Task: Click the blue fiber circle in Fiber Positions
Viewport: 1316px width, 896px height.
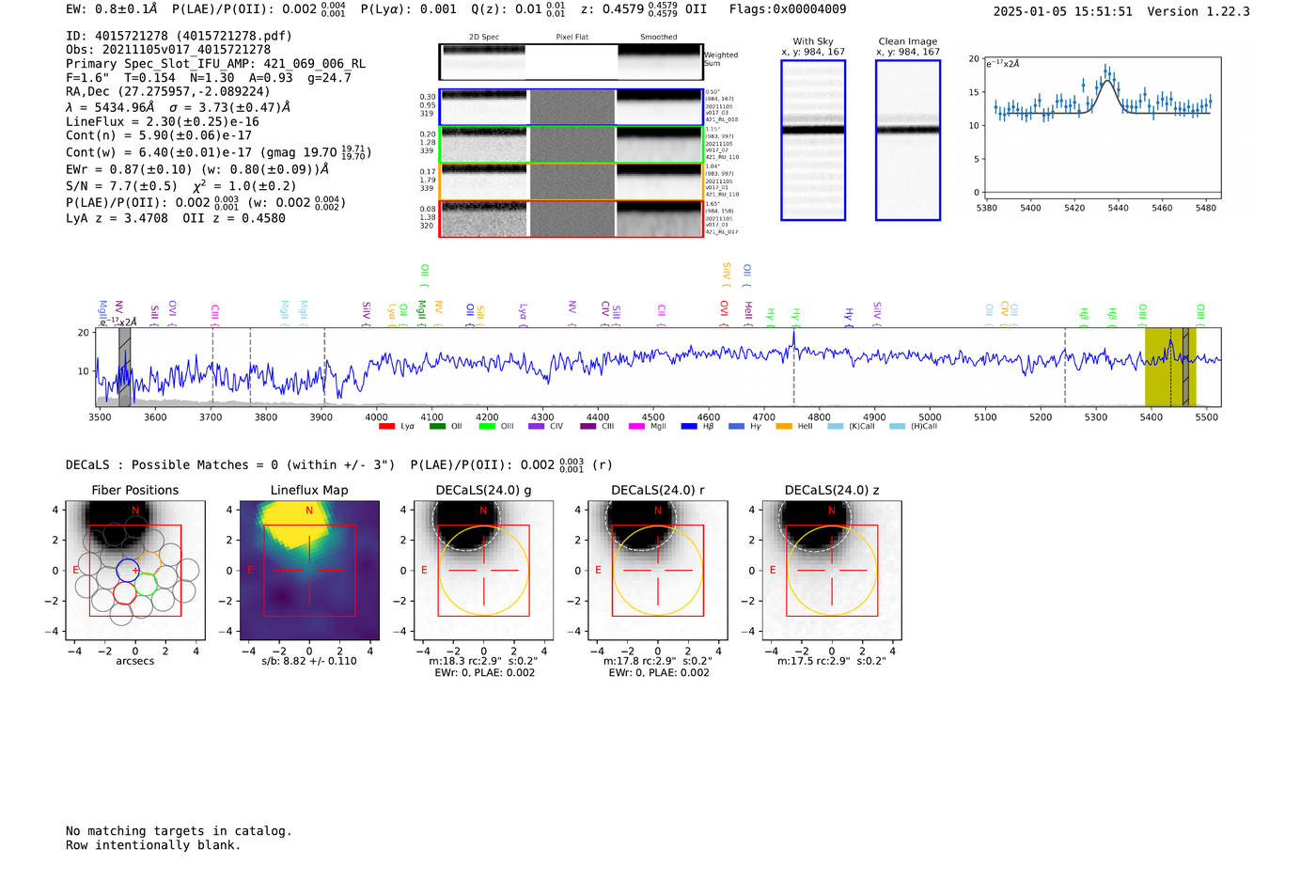Action: coord(128,570)
